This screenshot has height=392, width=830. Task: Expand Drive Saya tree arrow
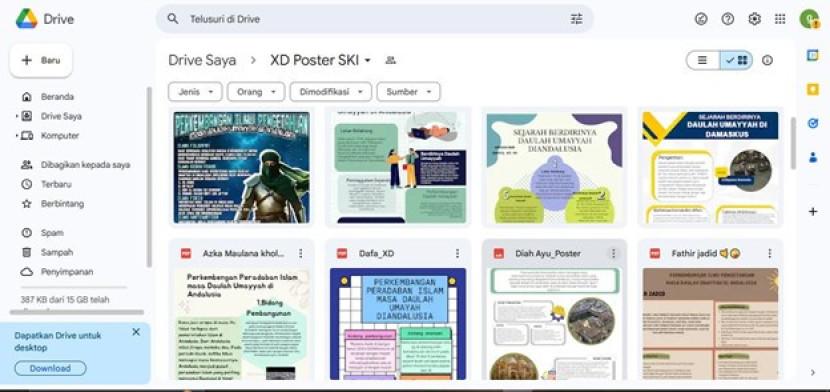pos(17,116)
